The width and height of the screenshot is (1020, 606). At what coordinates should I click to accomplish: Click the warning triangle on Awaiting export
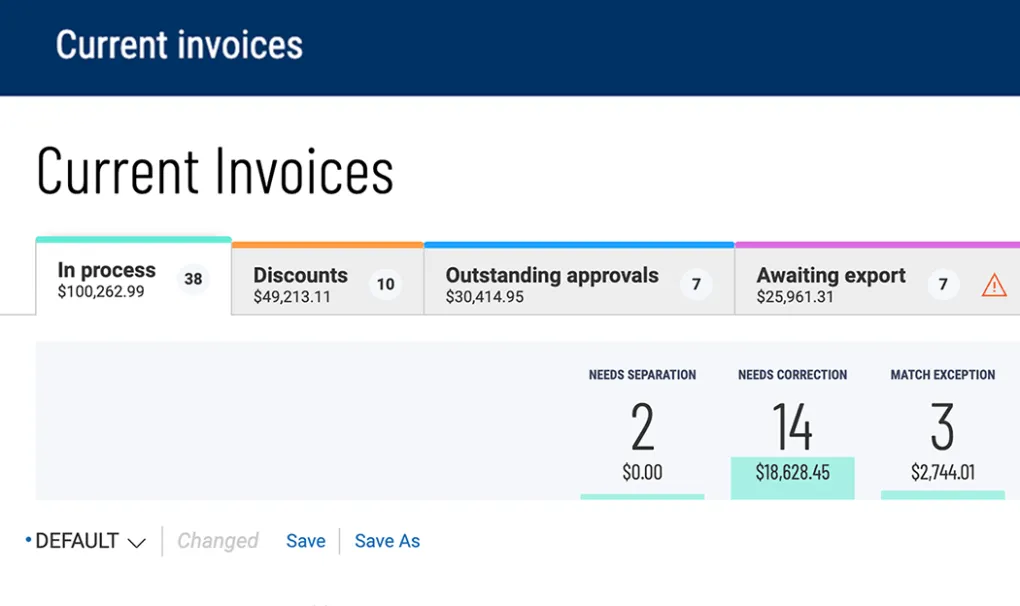(993, 285)
